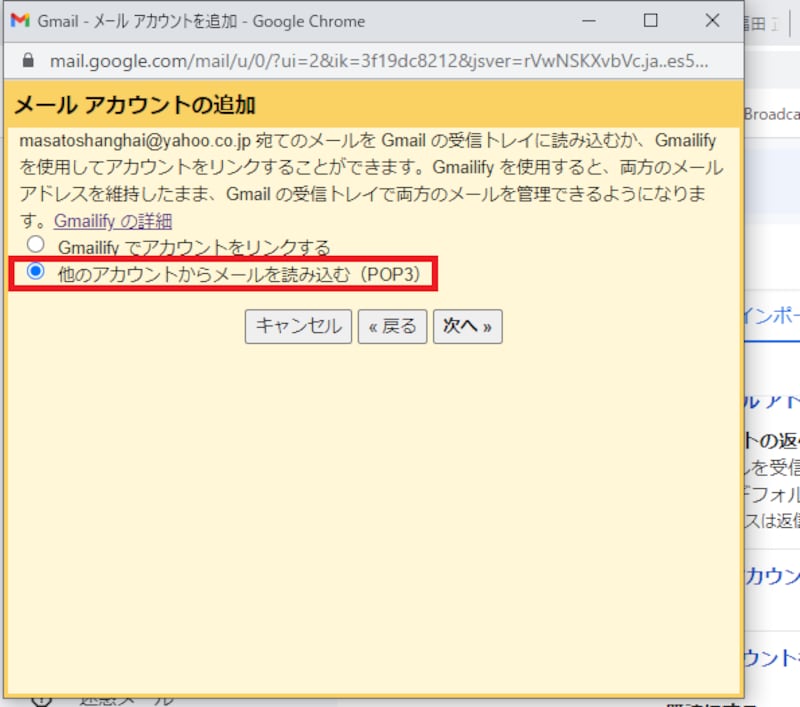Go back with the « 戻る button

392,326
